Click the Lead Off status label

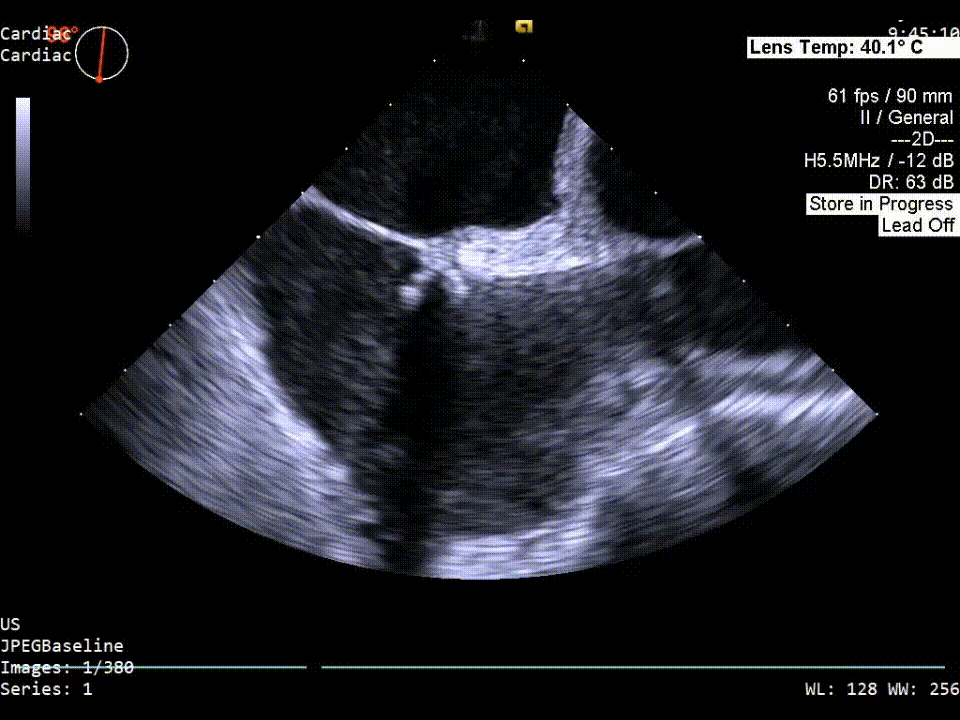pos(917,225)
